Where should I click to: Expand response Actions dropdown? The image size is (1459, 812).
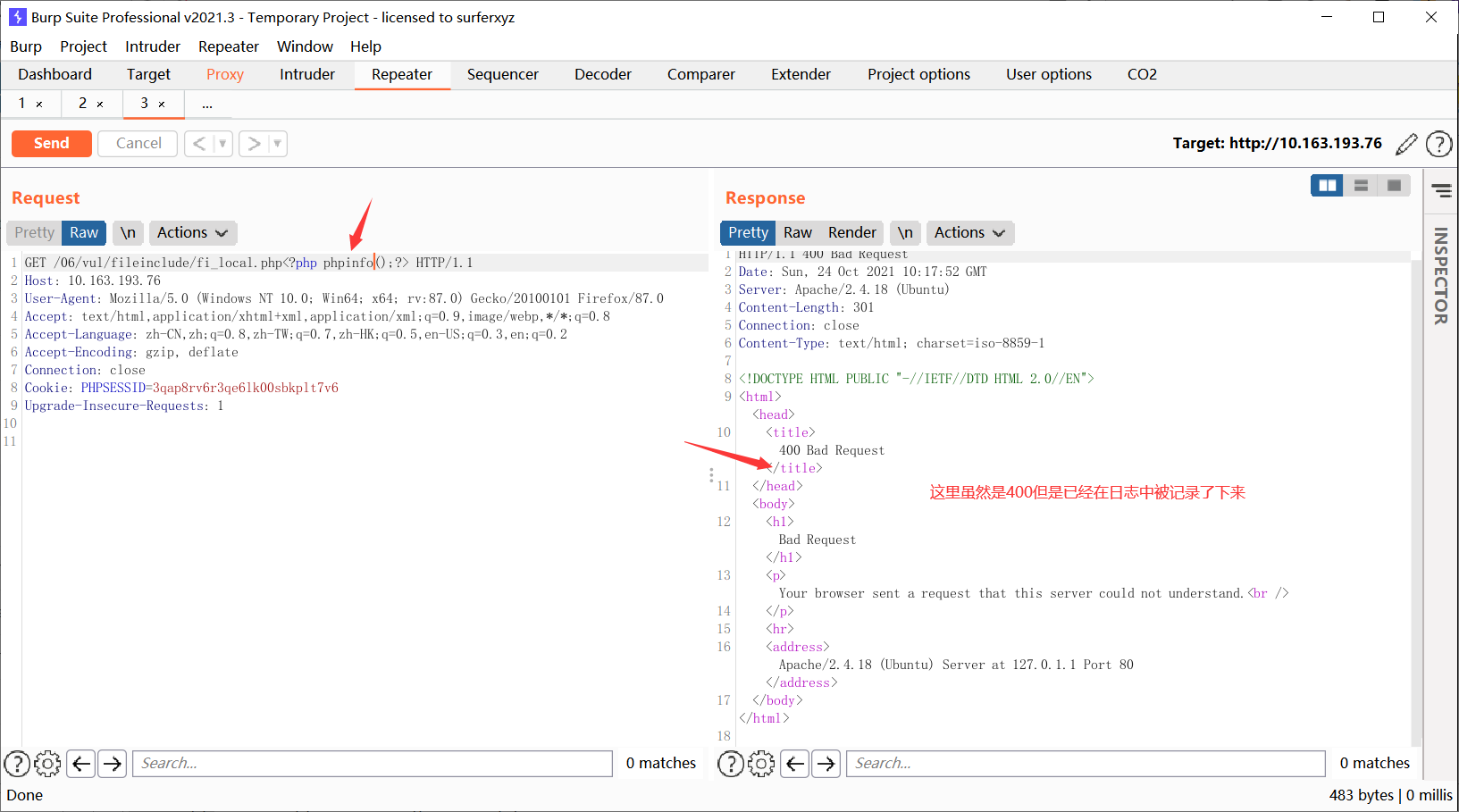click(x=969, y=233)
